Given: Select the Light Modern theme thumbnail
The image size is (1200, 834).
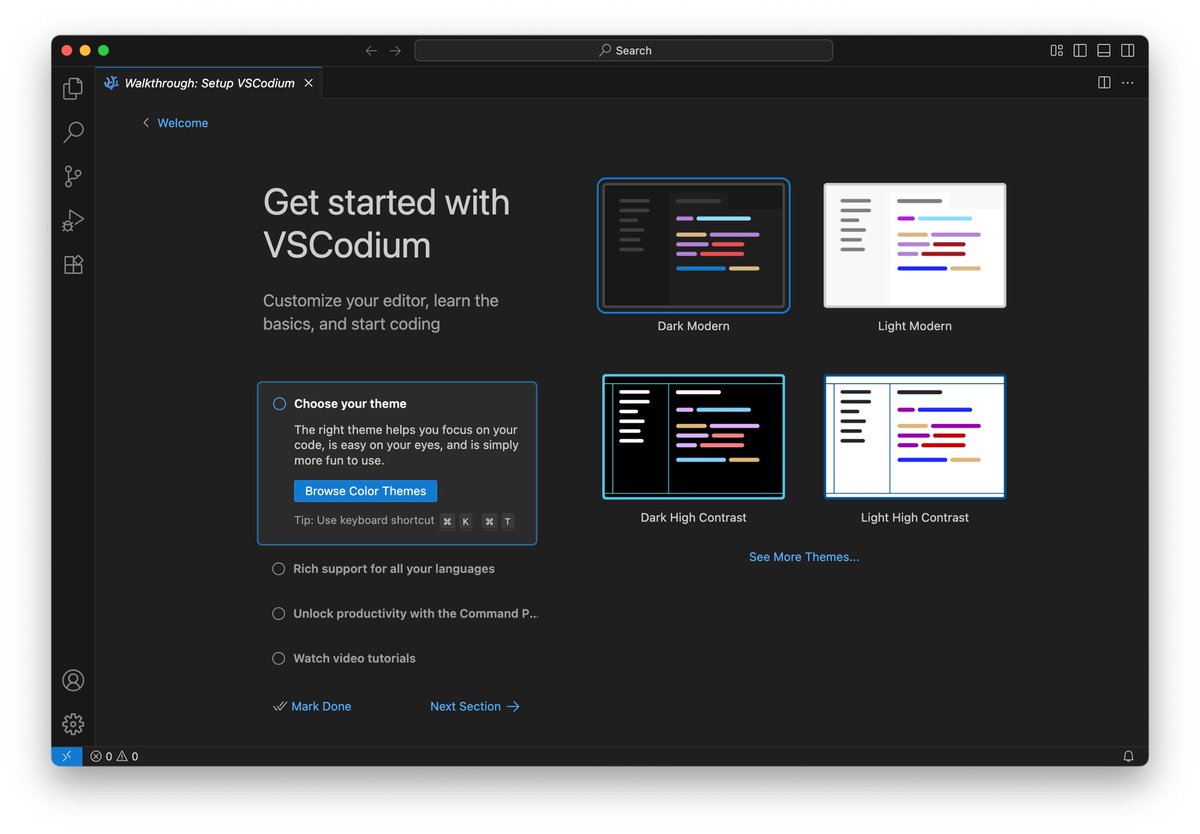Looking at the screenshot, I should point(915,246).
